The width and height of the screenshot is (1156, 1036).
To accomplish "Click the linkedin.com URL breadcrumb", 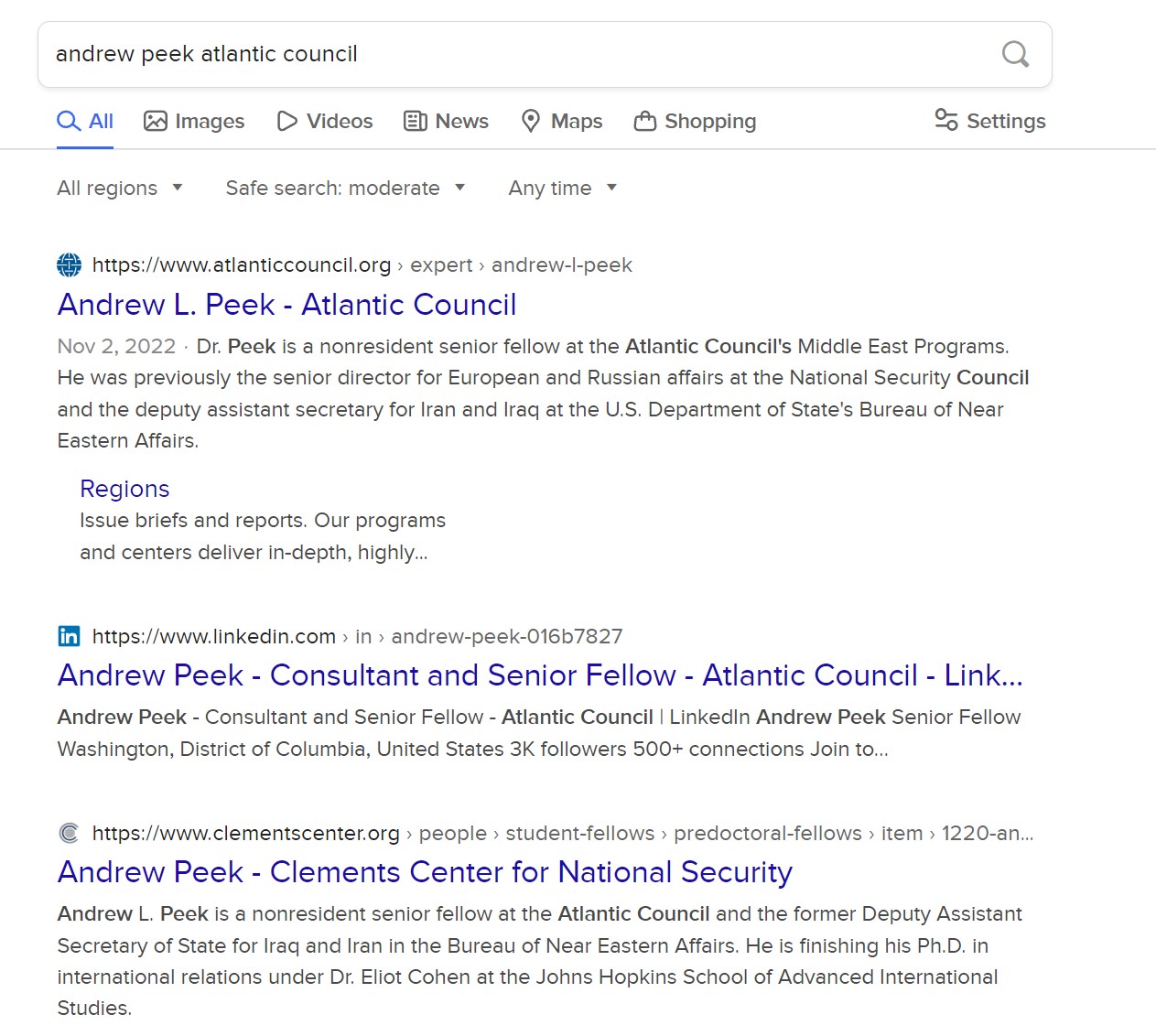I will click(357, 636).
